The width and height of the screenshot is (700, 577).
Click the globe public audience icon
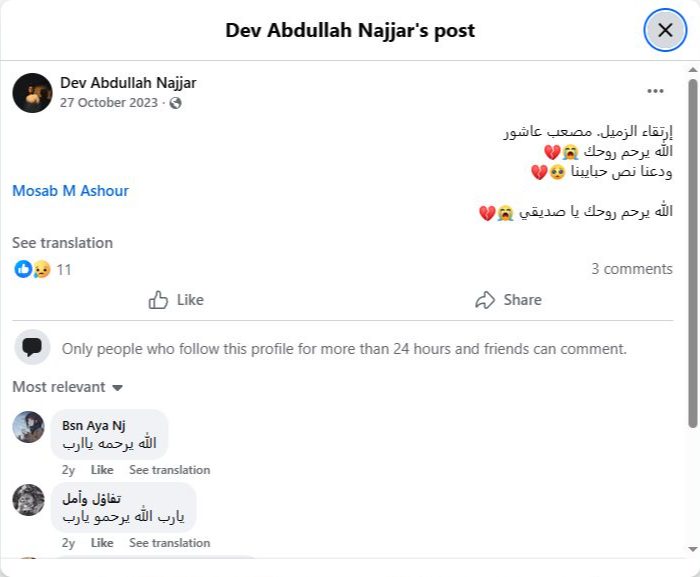[x=176, y=103]
